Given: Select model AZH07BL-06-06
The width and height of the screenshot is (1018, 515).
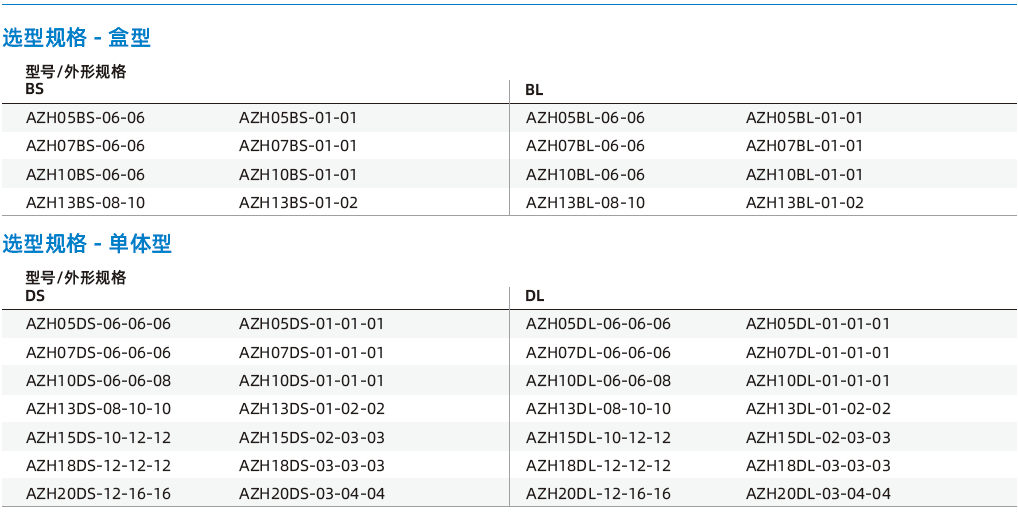Looking at the screenshot, I should pyautogui.click(x=585, y=146).
